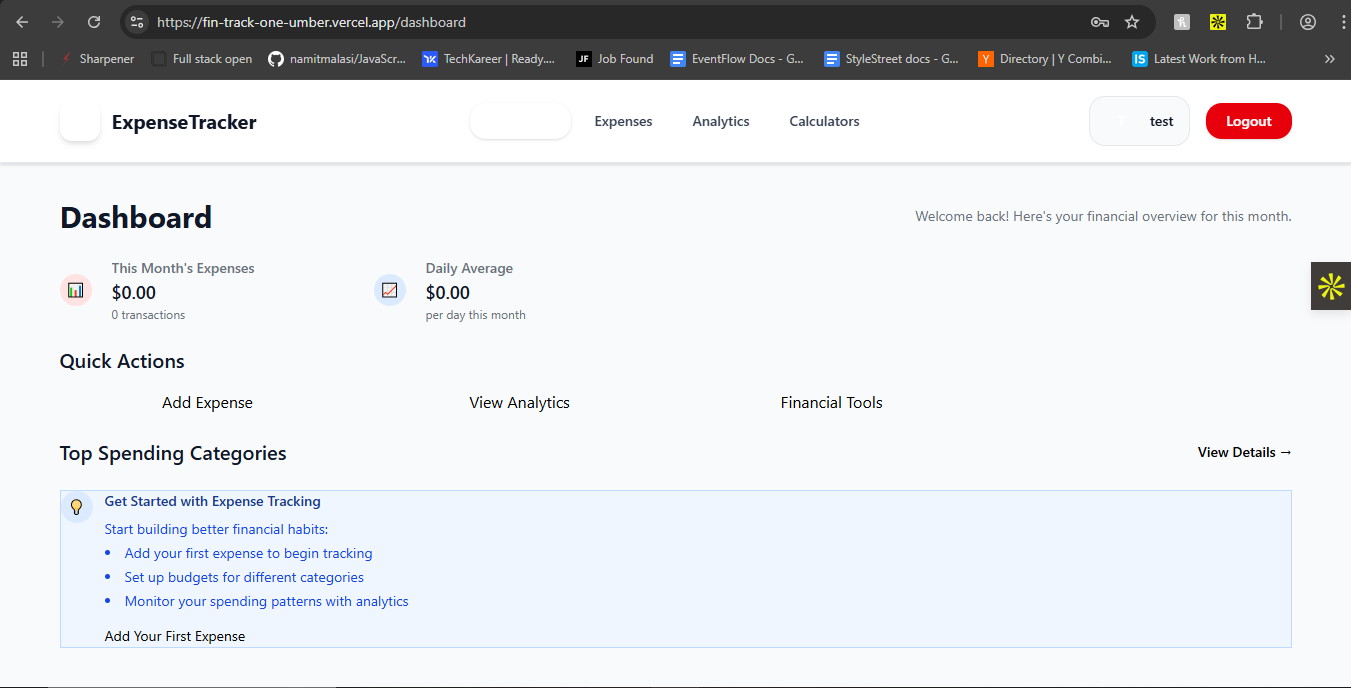Click the Quick Actions heading
This screenshot has height=688, width=1351.
point(122,361)
